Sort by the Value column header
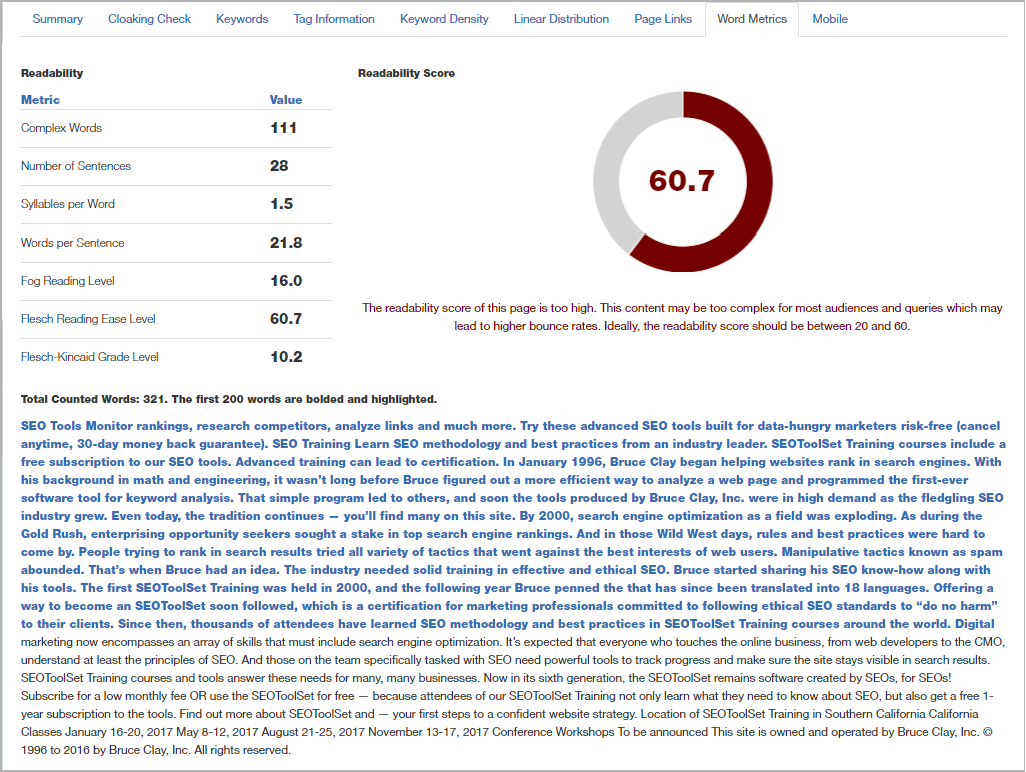Viewport: 1026px width, 772px height. click(286, 99)
